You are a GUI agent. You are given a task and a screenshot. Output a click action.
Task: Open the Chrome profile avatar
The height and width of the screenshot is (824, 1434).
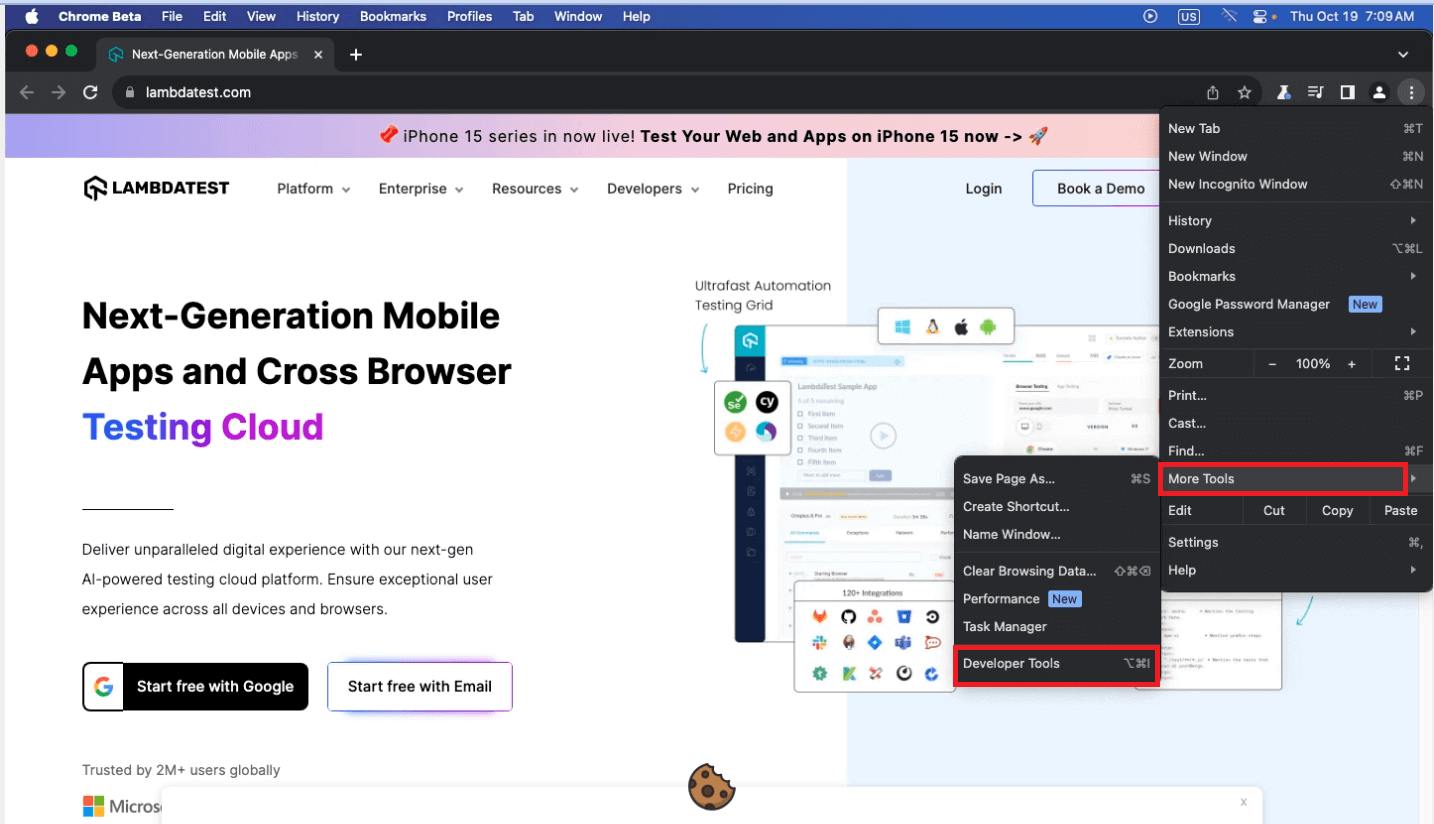1379,92
